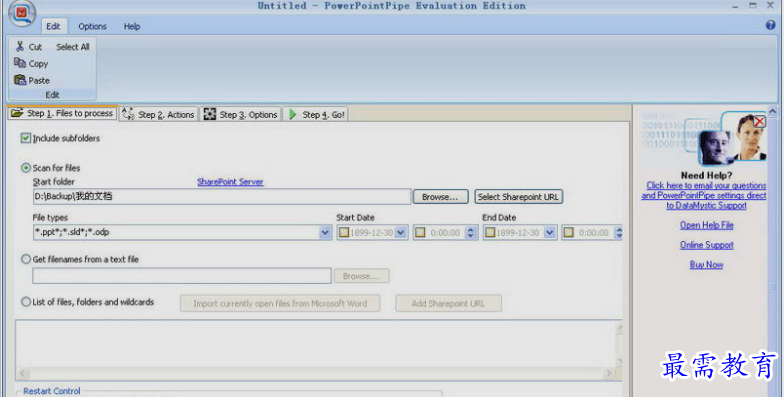
Task: Open the Help ribbon tab
Action: (x=132, y=26)
